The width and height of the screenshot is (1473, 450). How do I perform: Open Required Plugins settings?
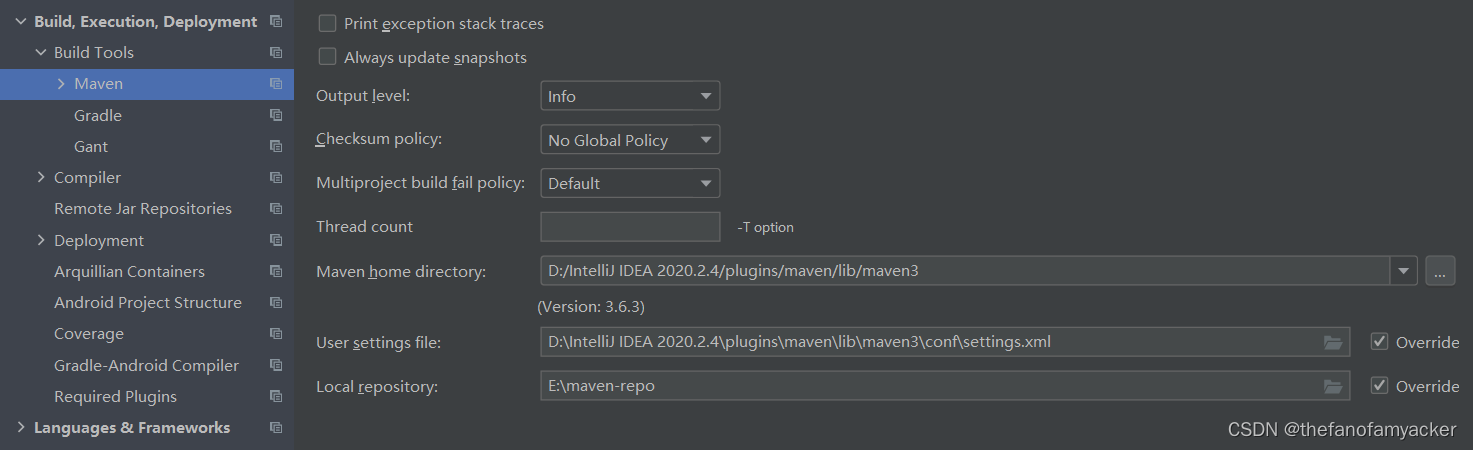(115, 396)
